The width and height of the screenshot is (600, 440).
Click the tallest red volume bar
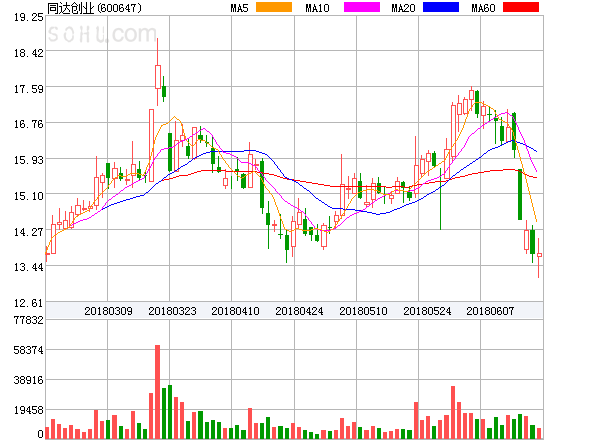157,392
